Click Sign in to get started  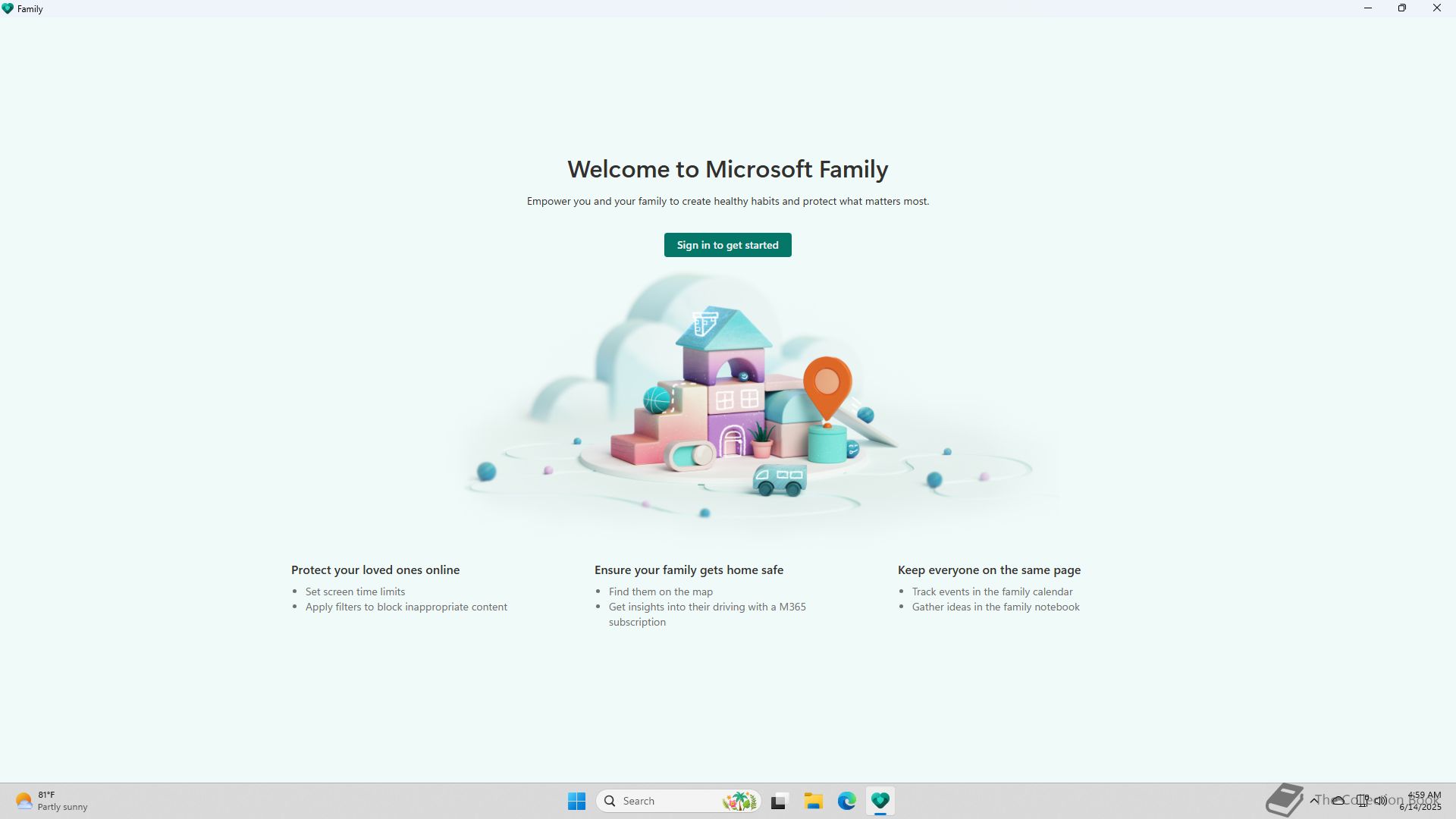pyautogui.click(x=727, y=245)
